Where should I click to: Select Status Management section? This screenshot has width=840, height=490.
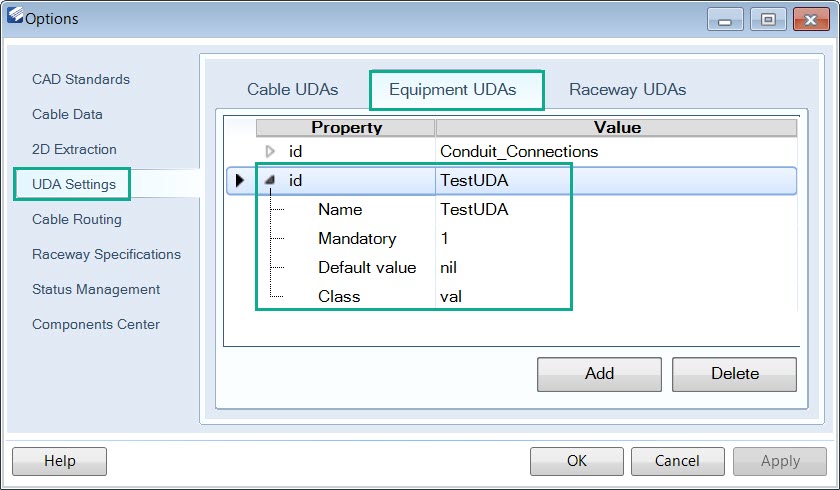tap(96, 289)
